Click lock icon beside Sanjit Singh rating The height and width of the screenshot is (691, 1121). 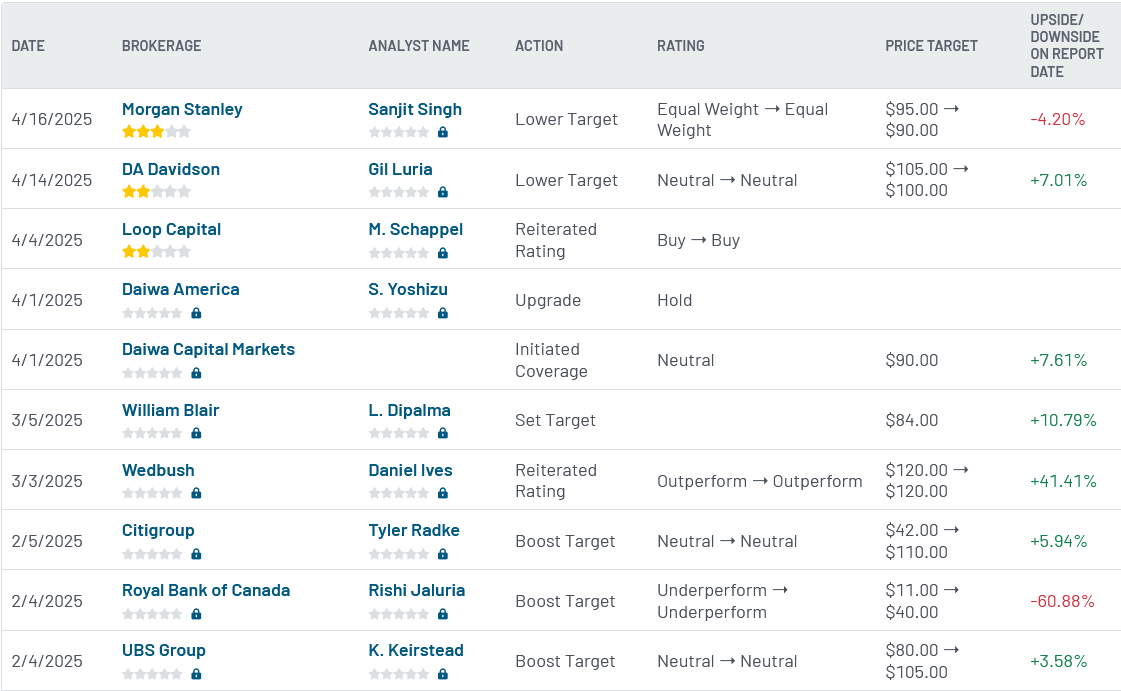click(x=443, y=131)
